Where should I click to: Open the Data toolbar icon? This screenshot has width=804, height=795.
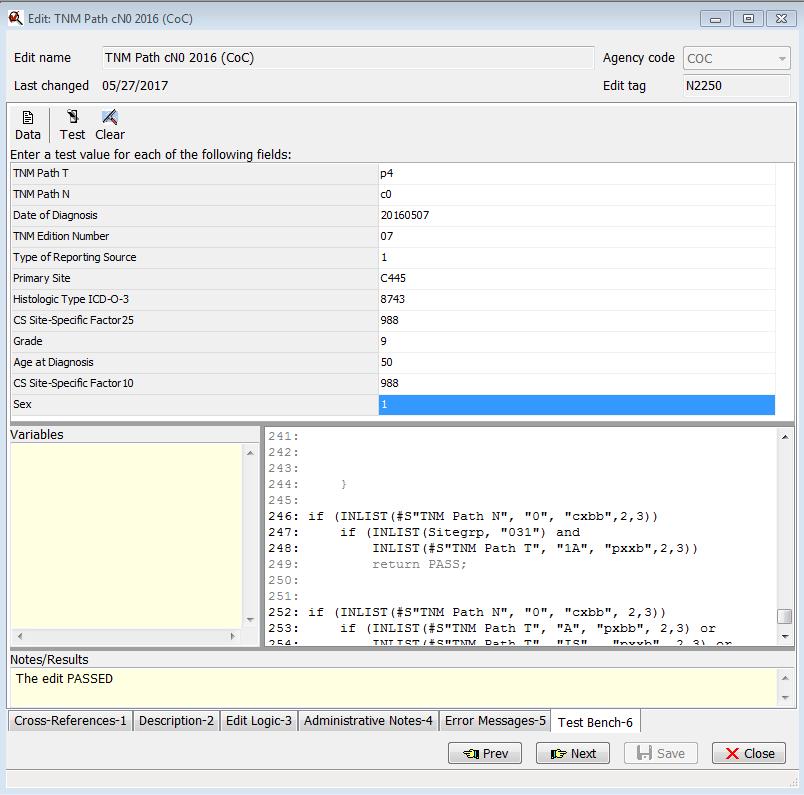28,125
